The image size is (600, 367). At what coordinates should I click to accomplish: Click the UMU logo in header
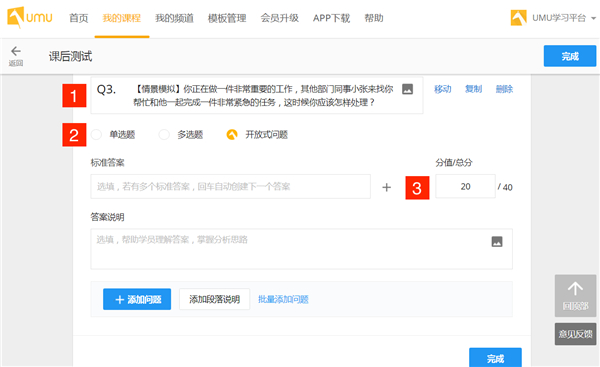click(30, 17)
